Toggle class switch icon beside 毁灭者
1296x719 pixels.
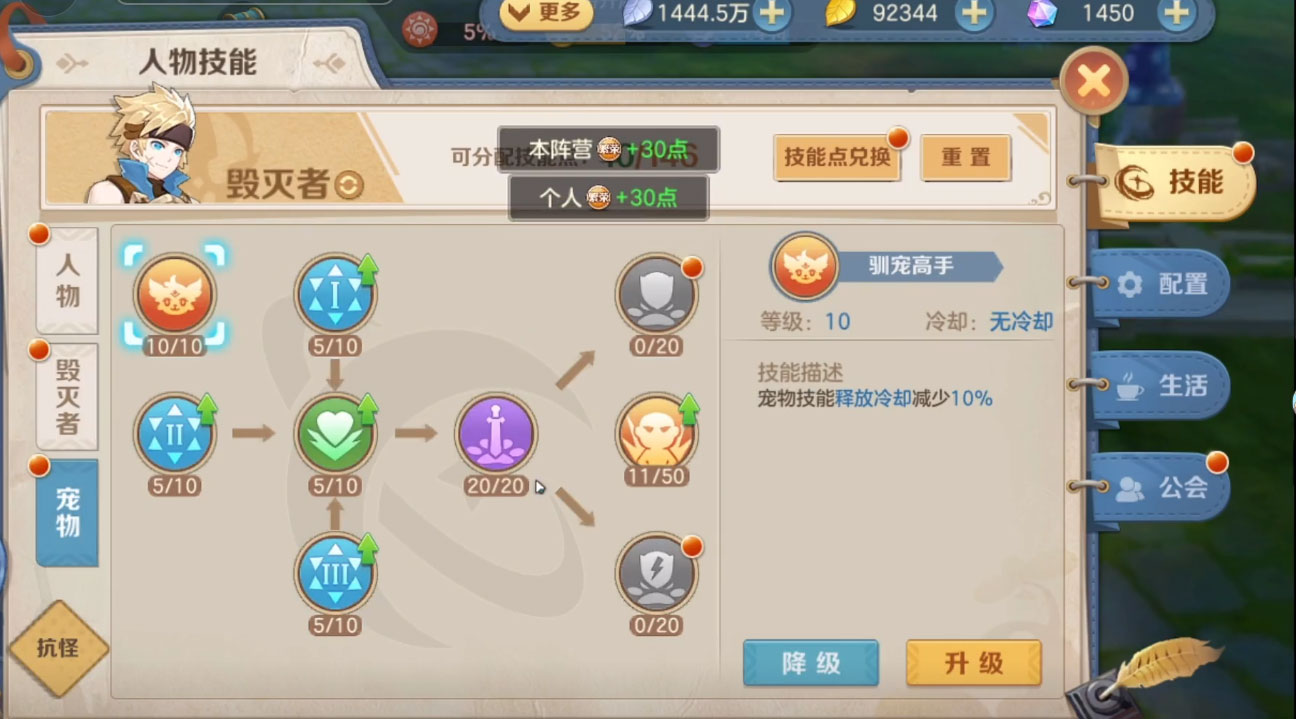coord(348,185)
